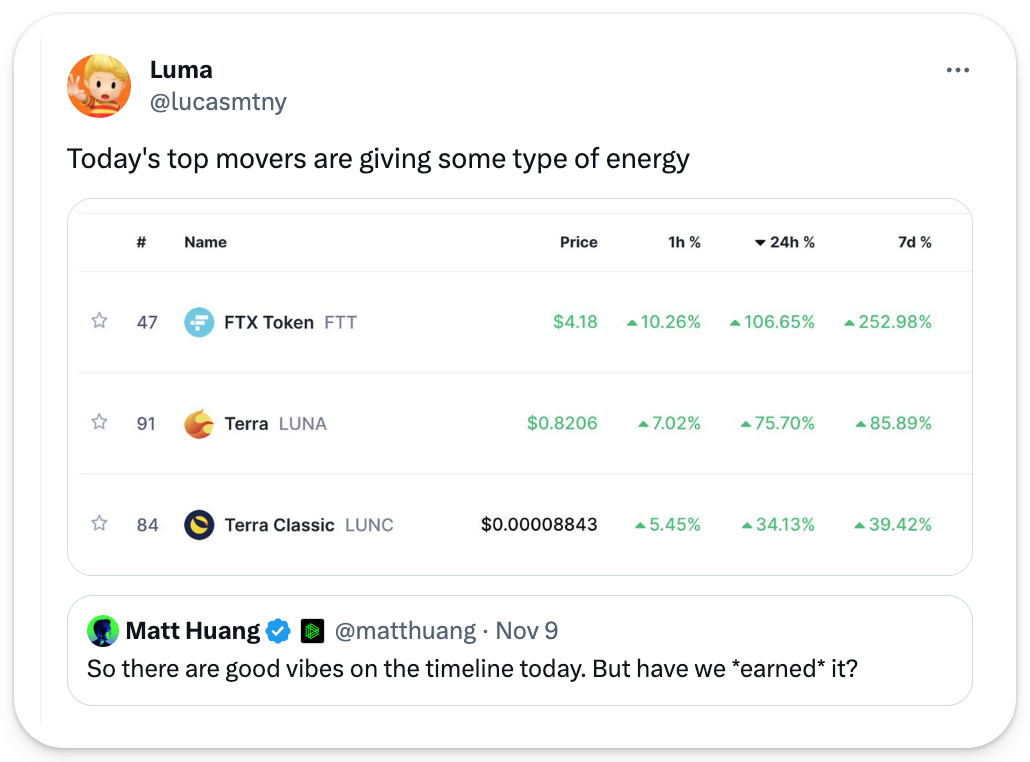
Task: Open the @matthuang handle link
Action: (x=405, y=631)
